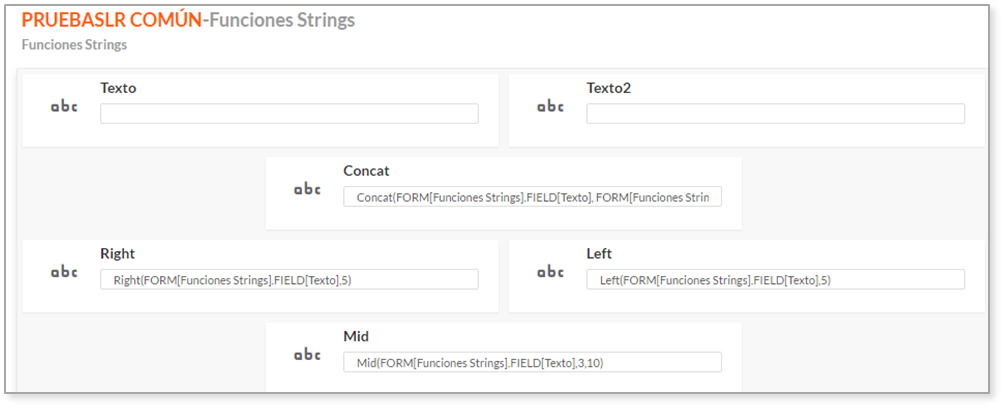Click the abc icon beside Texto2
The image size is (1003, 407).
550,107
